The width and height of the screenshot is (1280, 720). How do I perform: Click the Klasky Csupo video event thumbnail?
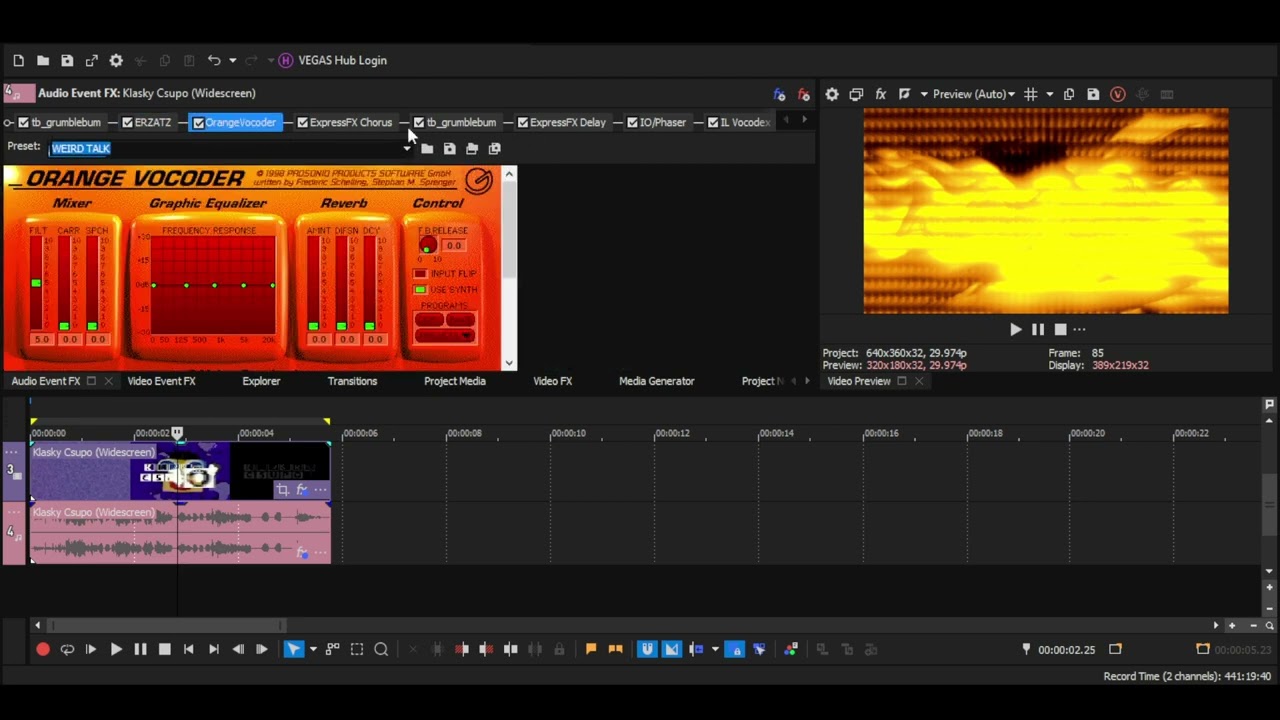180,472
